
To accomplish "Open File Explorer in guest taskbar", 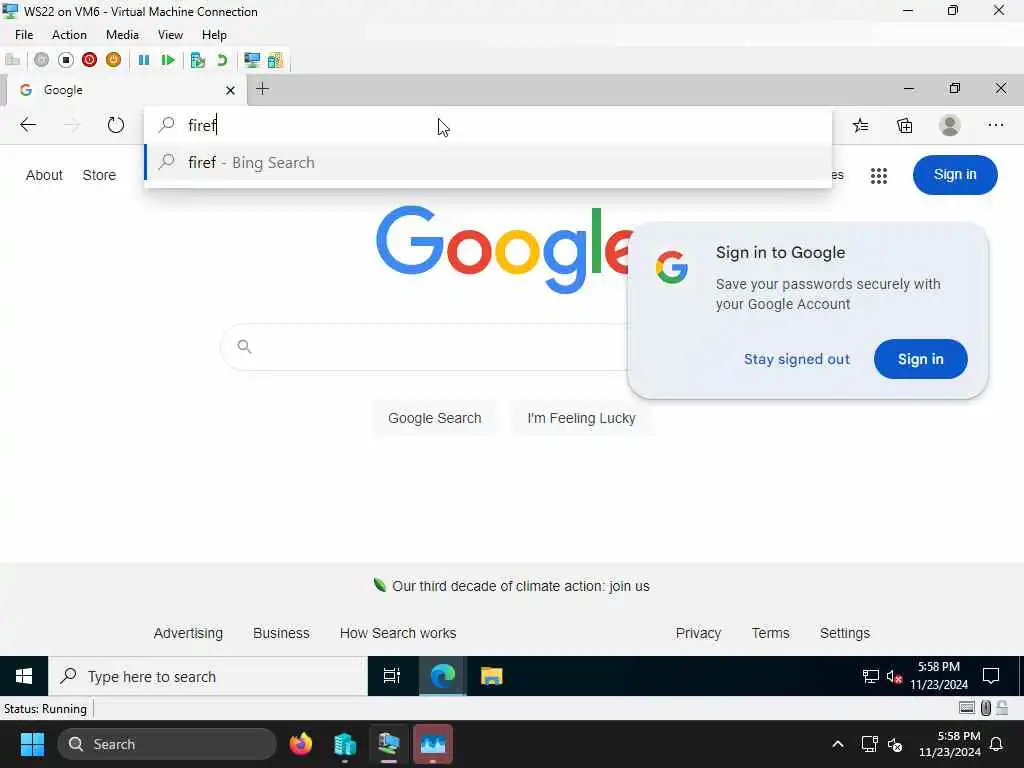I will pos(491,676).
